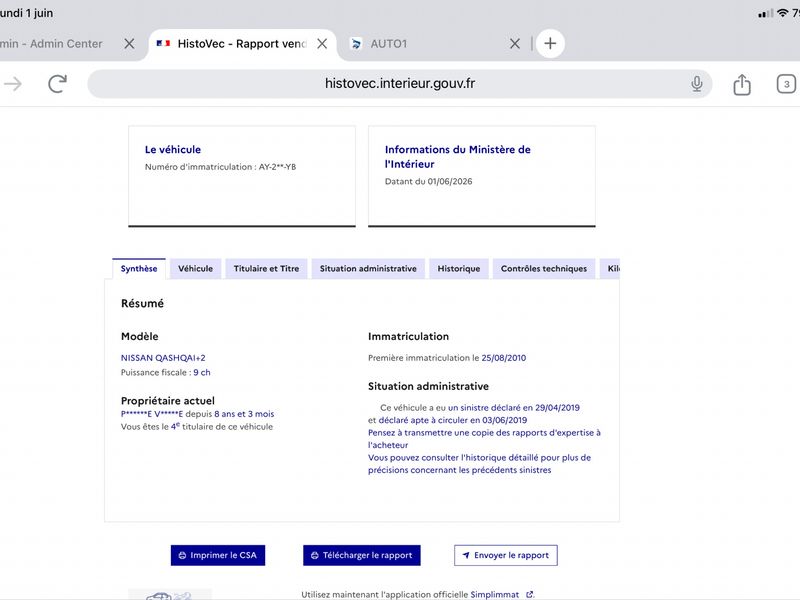Open the tab overview showing 3 tabs
Image resolution: width=800 pixels, height=600 pixels.
[786, 84]
